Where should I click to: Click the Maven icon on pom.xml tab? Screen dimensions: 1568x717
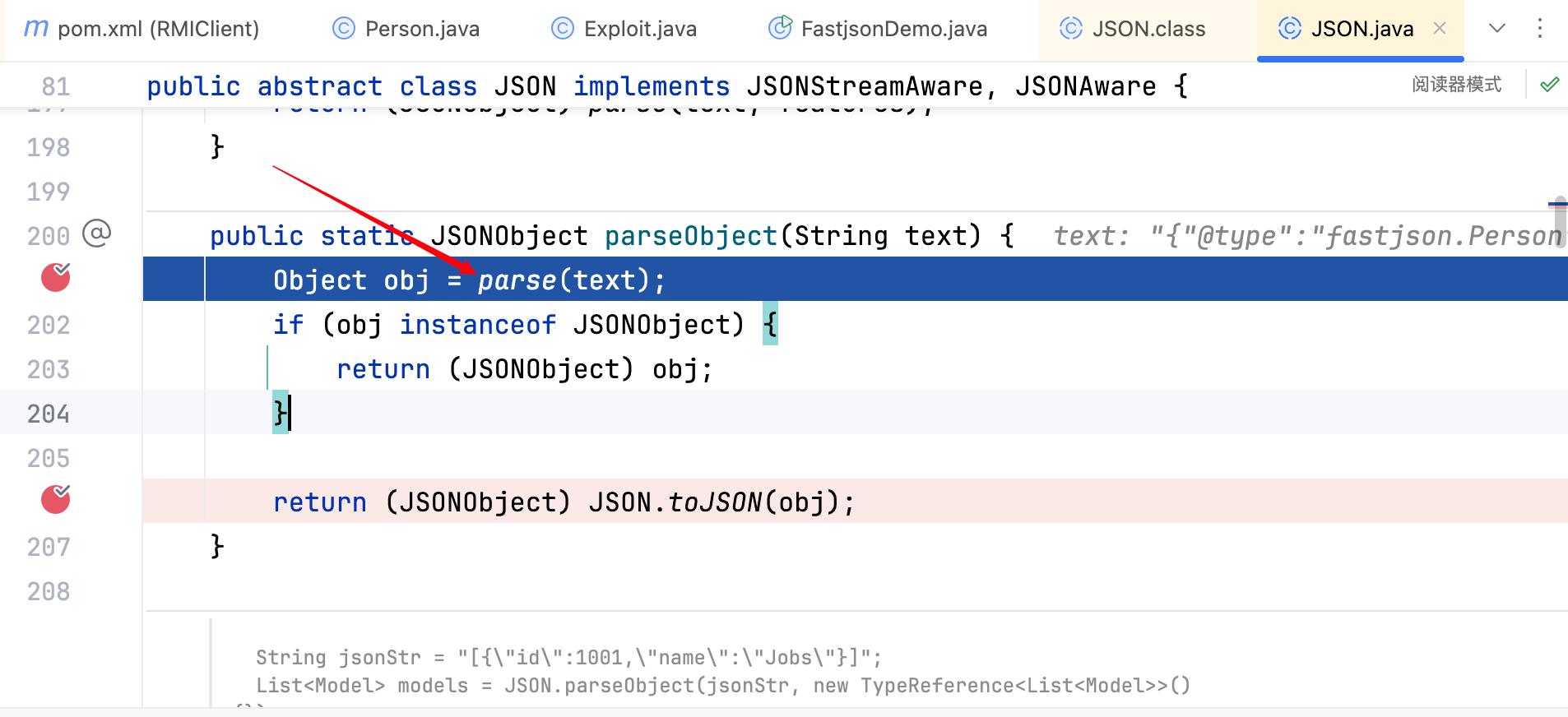pos(36,28)
